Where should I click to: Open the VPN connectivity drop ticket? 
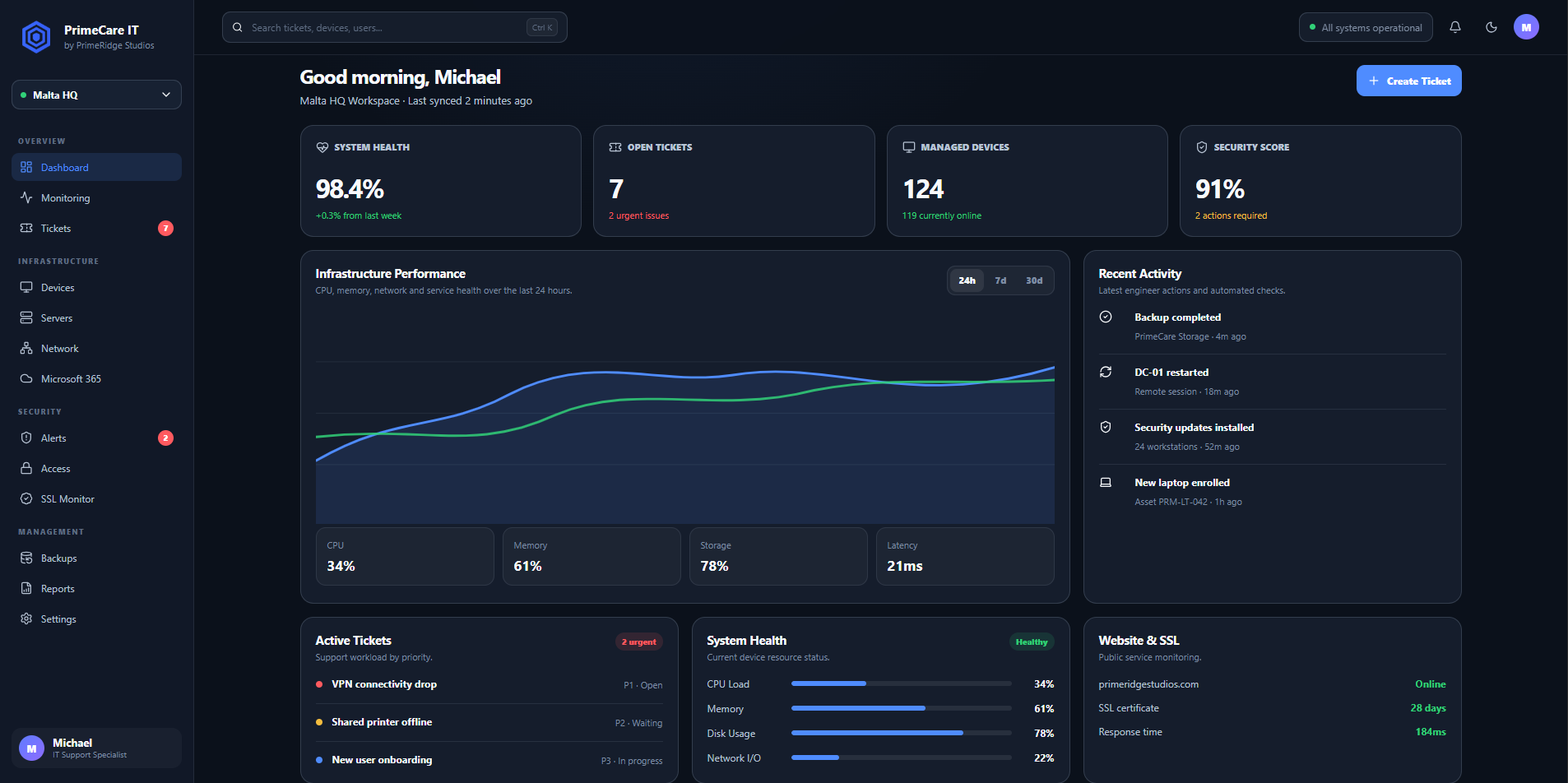[489, 684]
